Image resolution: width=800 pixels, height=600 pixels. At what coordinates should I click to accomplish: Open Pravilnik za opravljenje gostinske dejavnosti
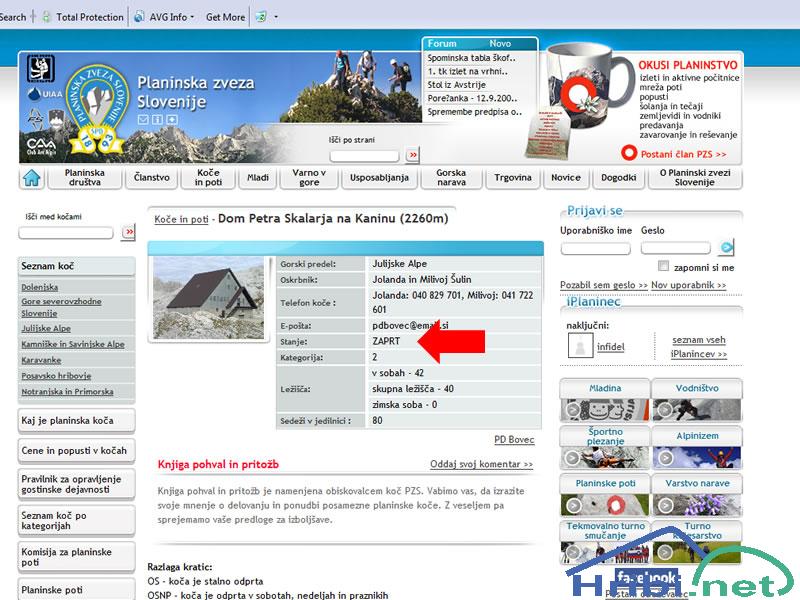(77, 484)
